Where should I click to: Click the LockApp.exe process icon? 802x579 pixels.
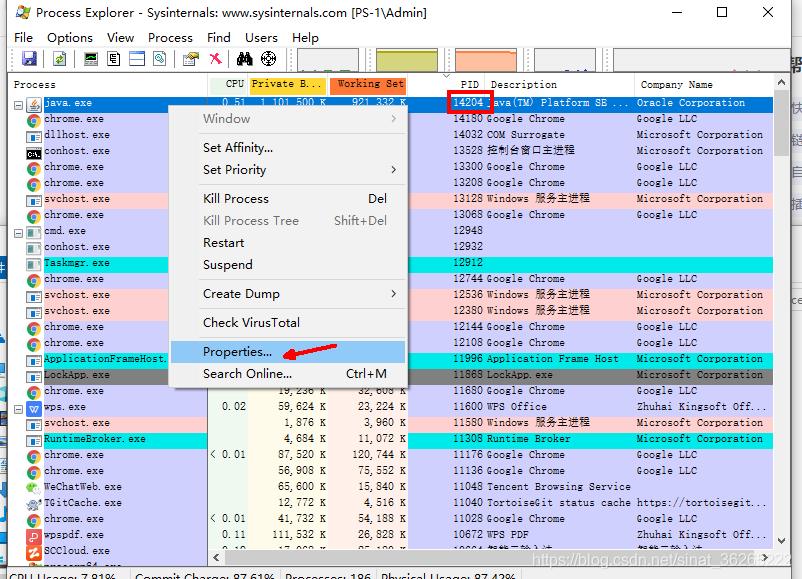(34, 376)
